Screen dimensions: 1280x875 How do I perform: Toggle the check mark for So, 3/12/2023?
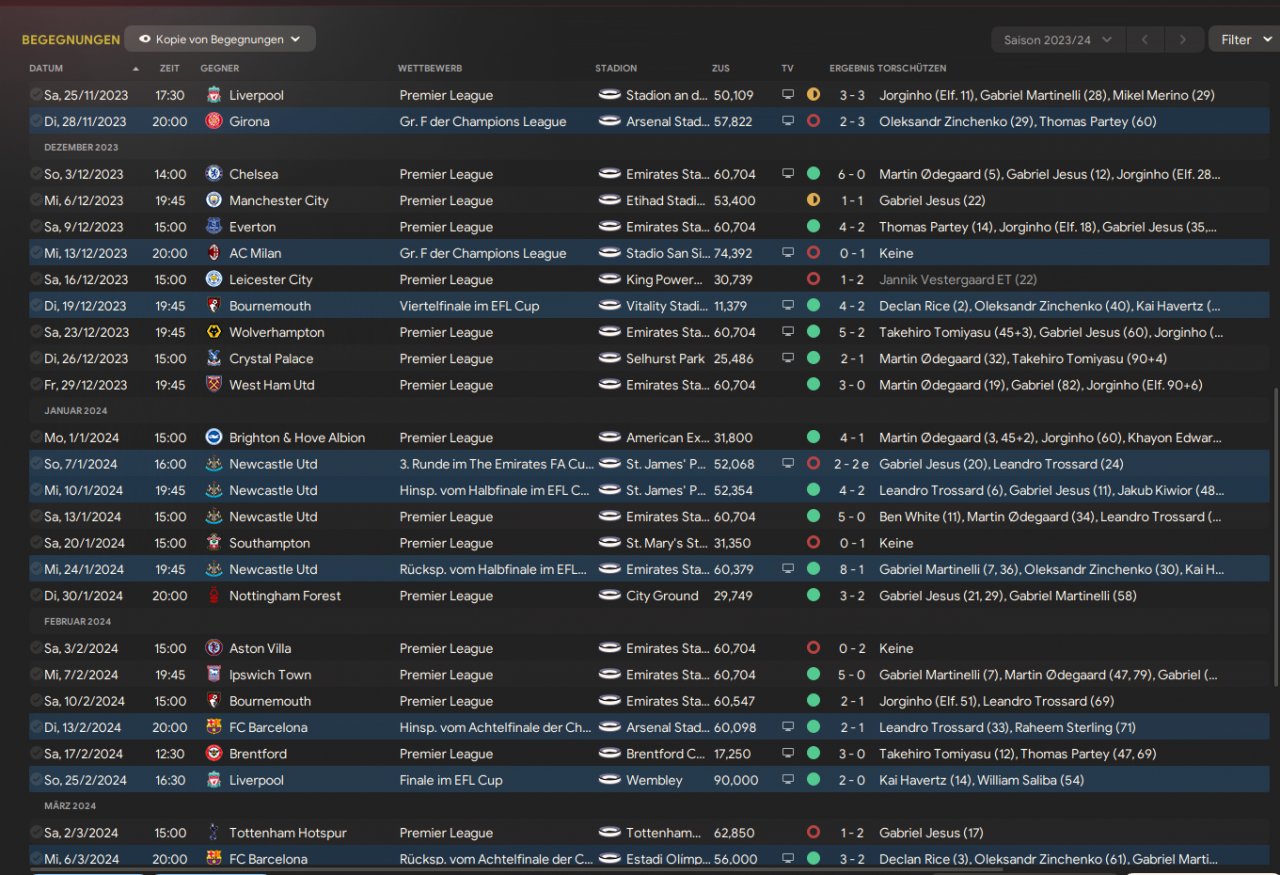tap(36, 174)
